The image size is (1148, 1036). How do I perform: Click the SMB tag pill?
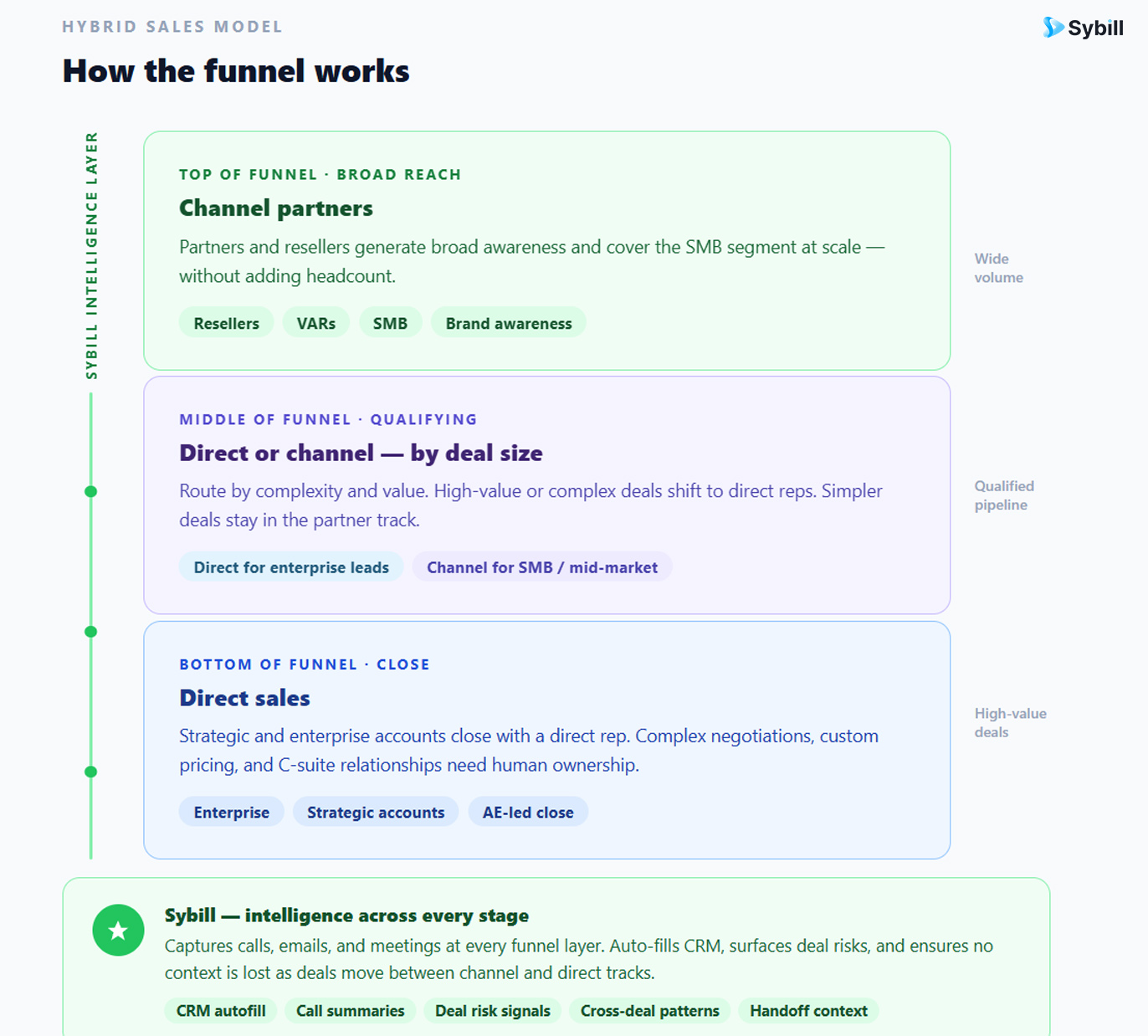(391, 323)
